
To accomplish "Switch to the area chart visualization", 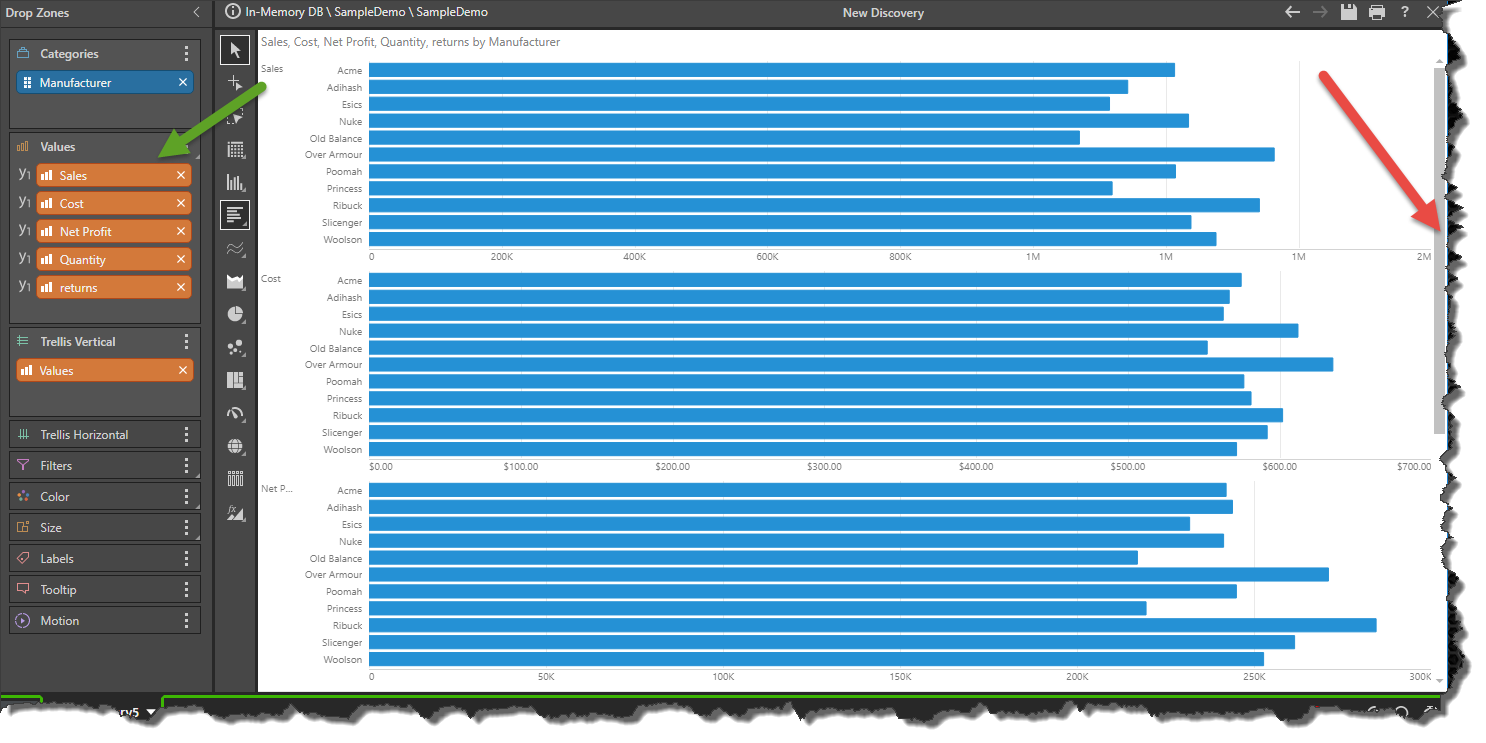I will pos(235,281).
